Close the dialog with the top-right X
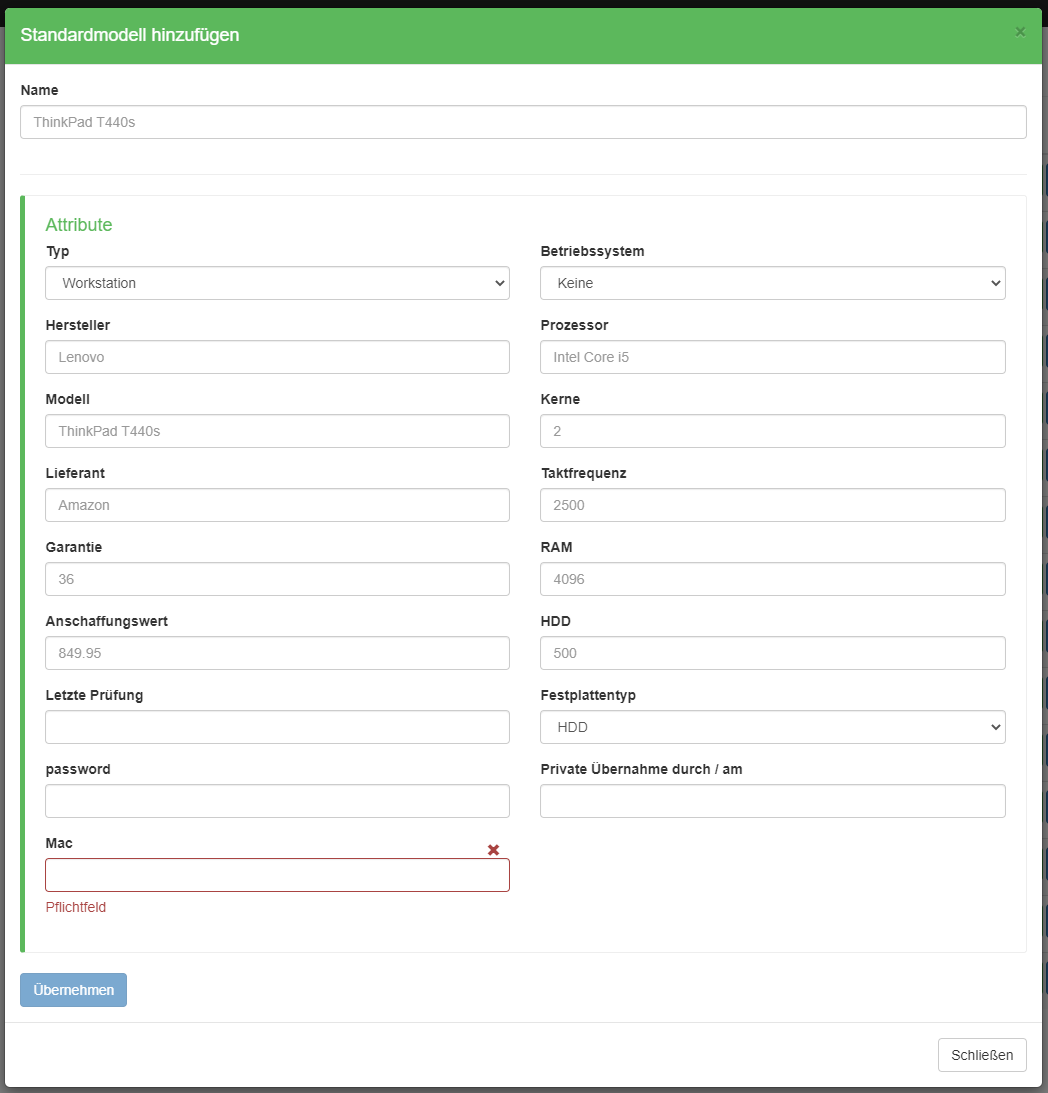 pyautogui.click(x=1020, y=32)
